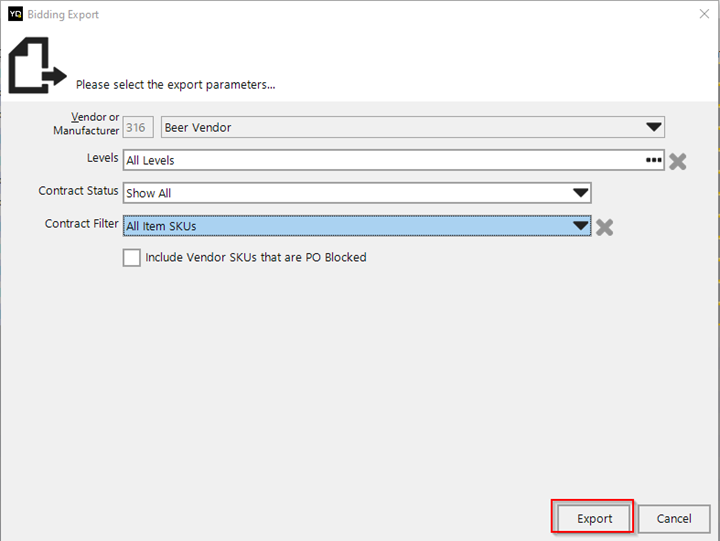Click the All Item SKUs filter field

(357, 226)
